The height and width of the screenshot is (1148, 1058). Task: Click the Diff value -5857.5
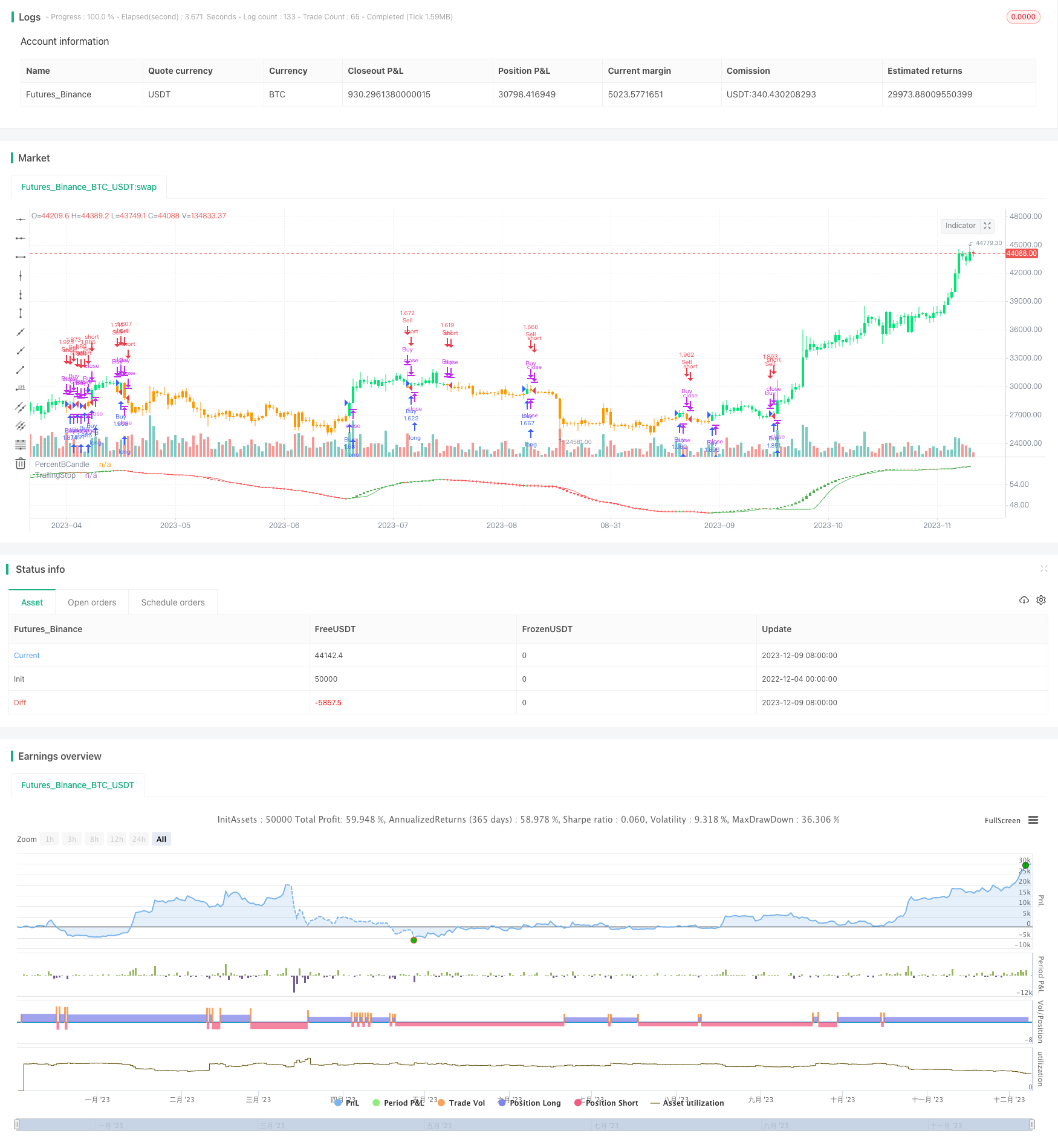pos(328,703)
